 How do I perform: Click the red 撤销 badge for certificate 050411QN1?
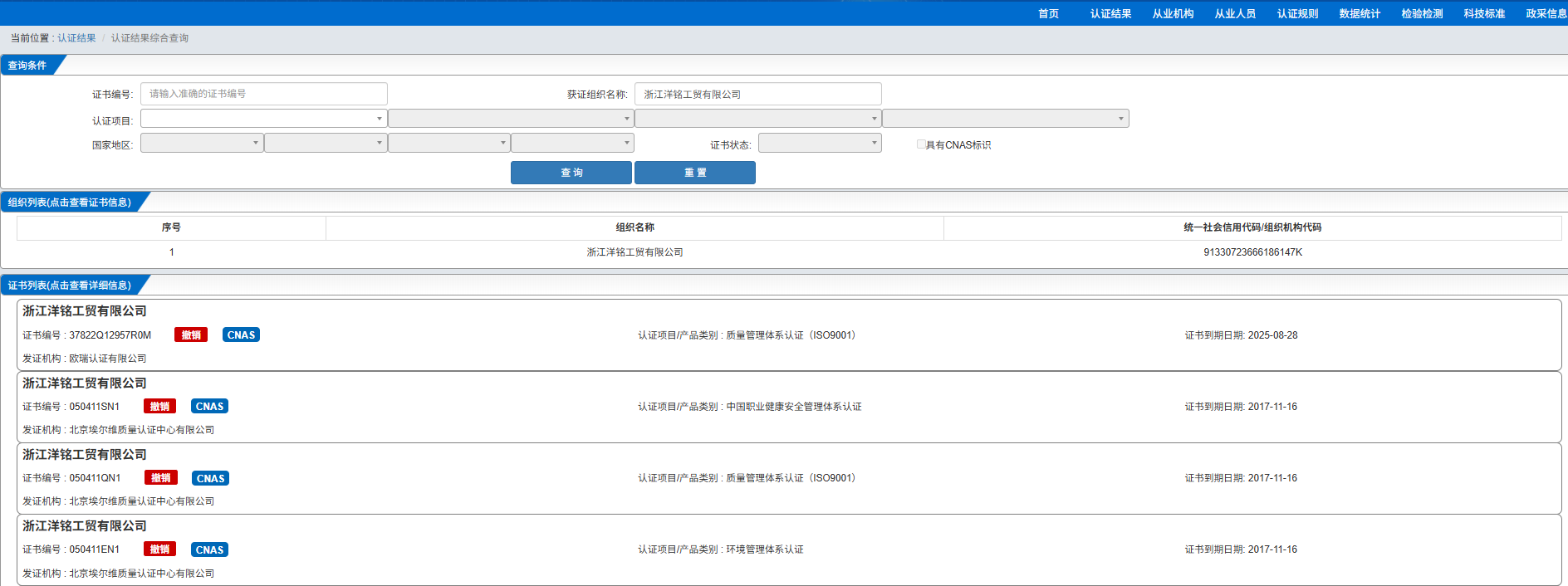160,478
